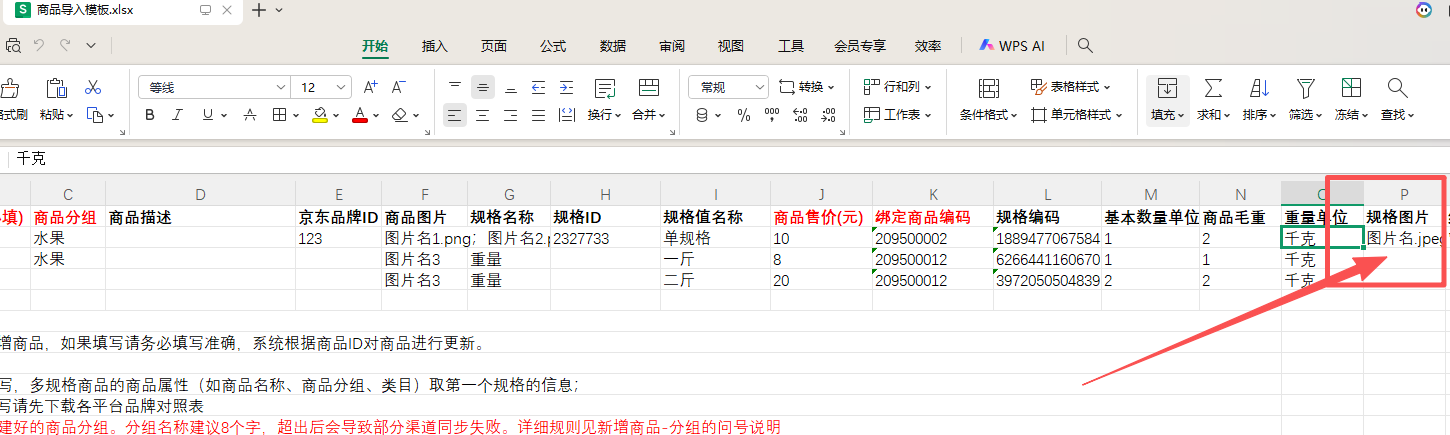Click the cell borders icon

click(x=279, y=115)
